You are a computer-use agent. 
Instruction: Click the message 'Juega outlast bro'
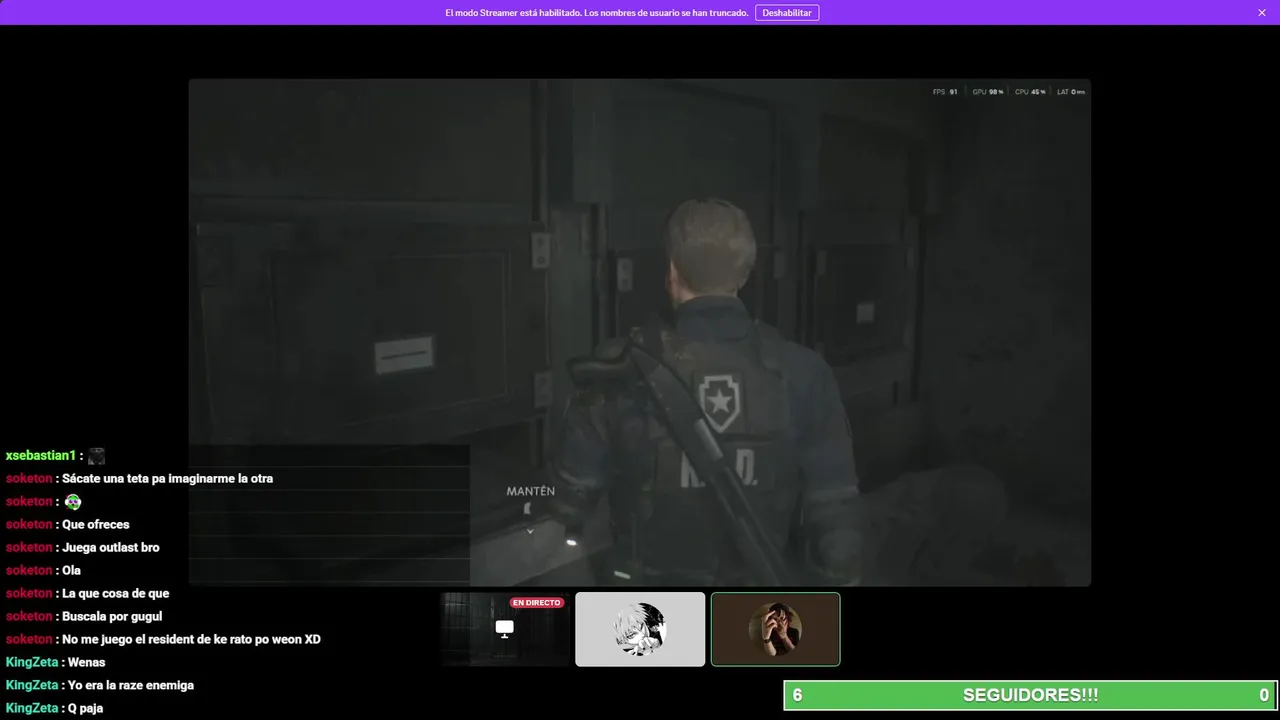pyautogui.click(x=111, y=548)
